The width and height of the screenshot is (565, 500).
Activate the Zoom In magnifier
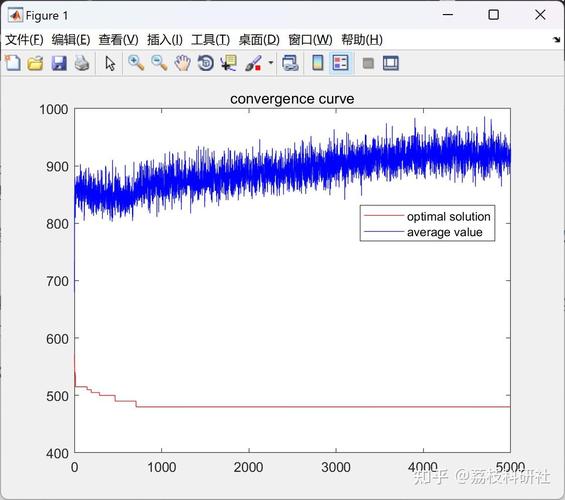[x=136, y=63]
